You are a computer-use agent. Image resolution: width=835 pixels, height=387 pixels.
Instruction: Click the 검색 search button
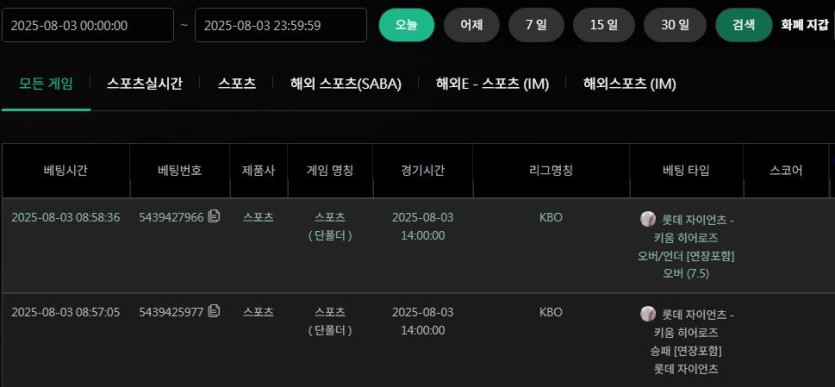(743, 25)
